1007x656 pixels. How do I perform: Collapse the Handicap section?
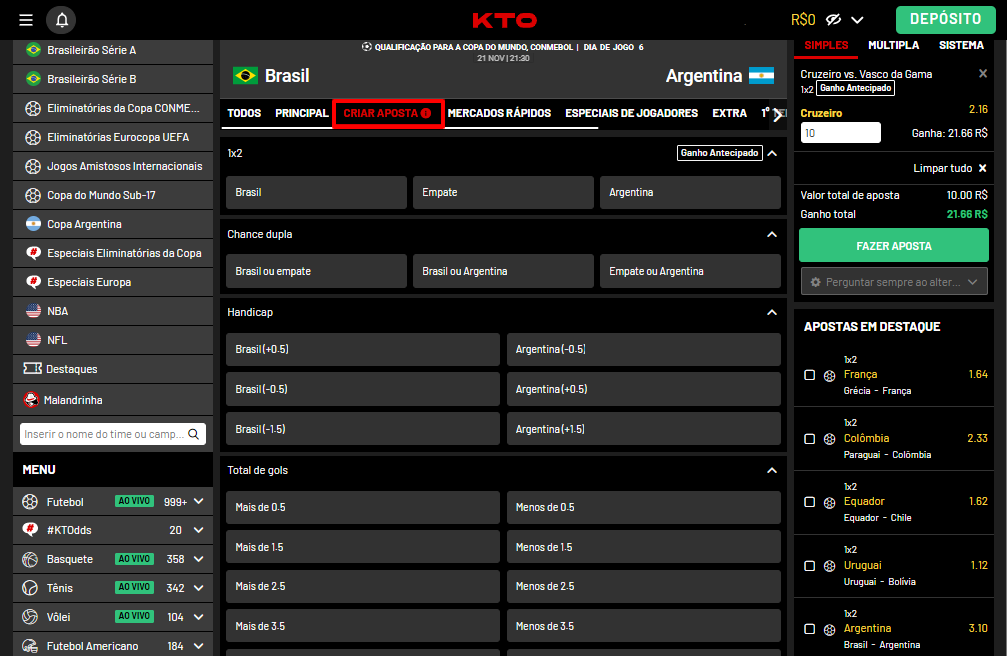pyautogui.click(x=772, y=312)
